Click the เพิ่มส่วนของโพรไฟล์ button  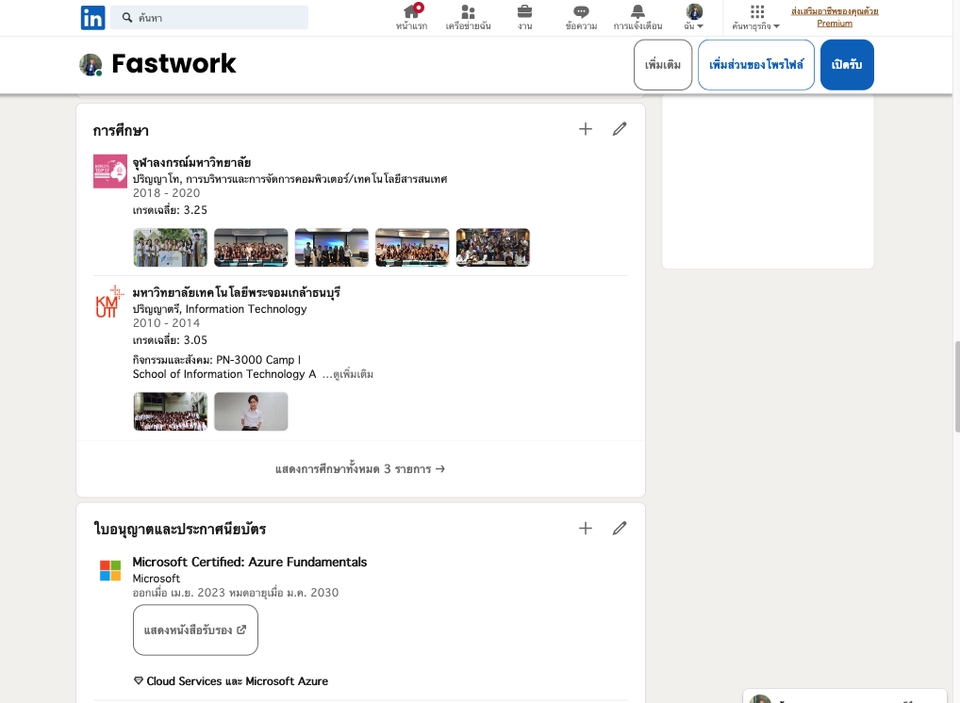coord(756,65)
